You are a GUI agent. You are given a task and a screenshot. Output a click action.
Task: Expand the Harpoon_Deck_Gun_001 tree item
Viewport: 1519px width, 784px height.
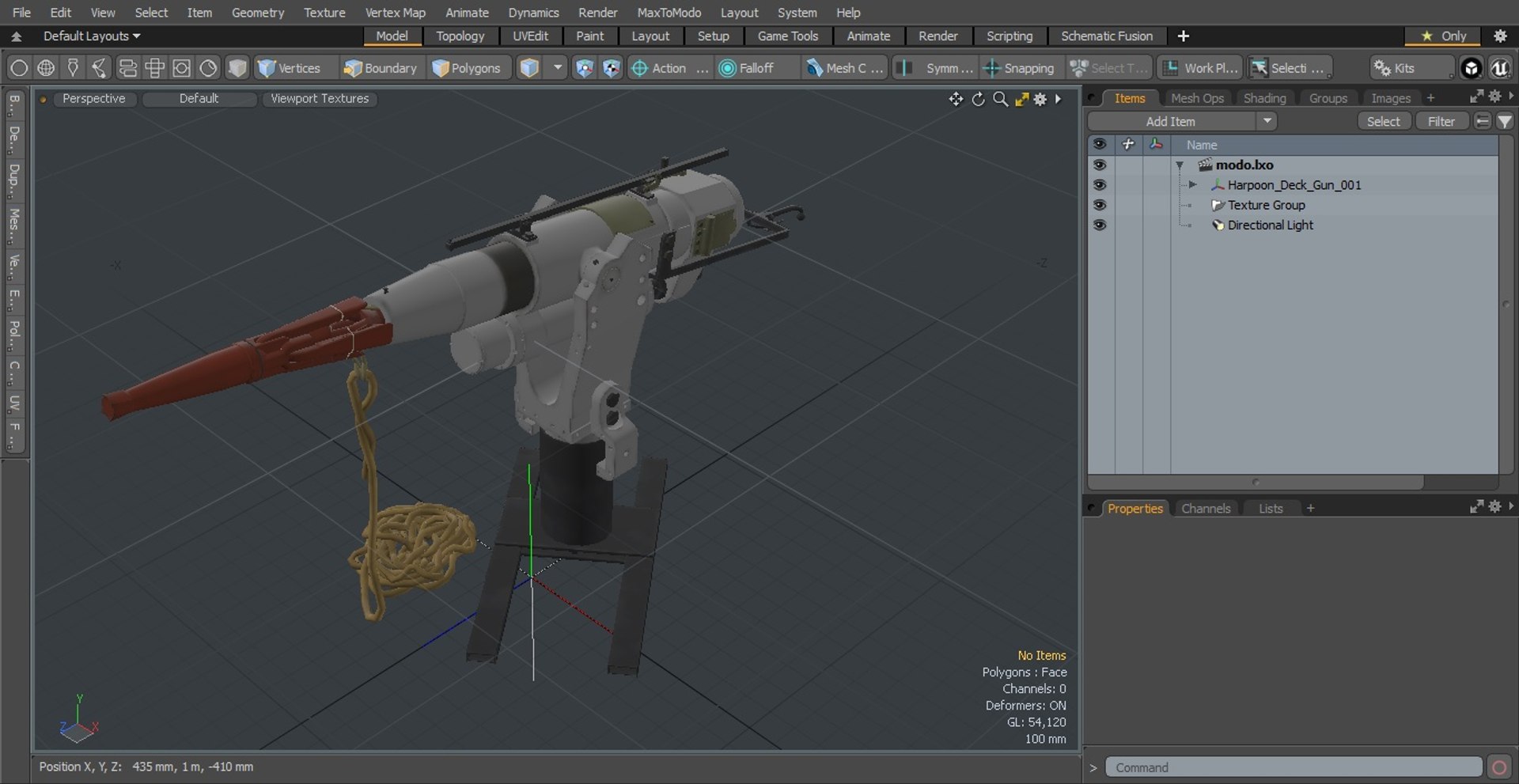click(1192, 184)
